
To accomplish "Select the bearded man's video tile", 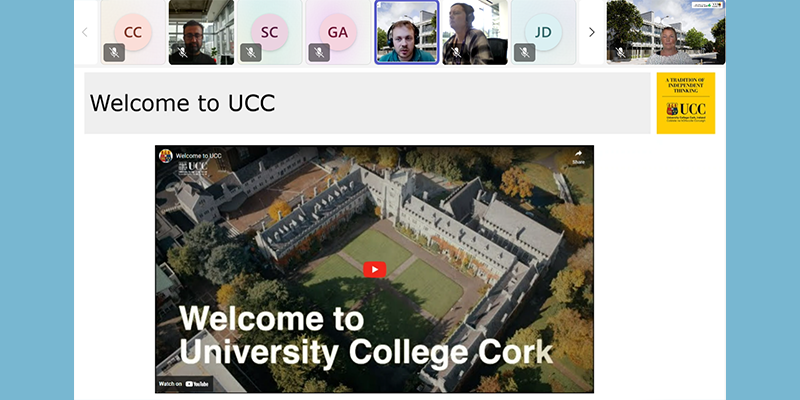I will point(202,32).
